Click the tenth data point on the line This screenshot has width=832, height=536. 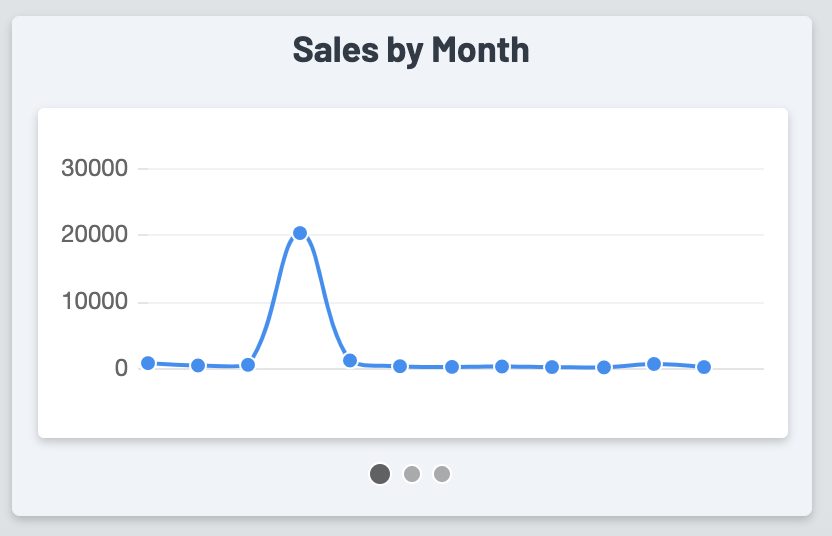coord(604,367)
